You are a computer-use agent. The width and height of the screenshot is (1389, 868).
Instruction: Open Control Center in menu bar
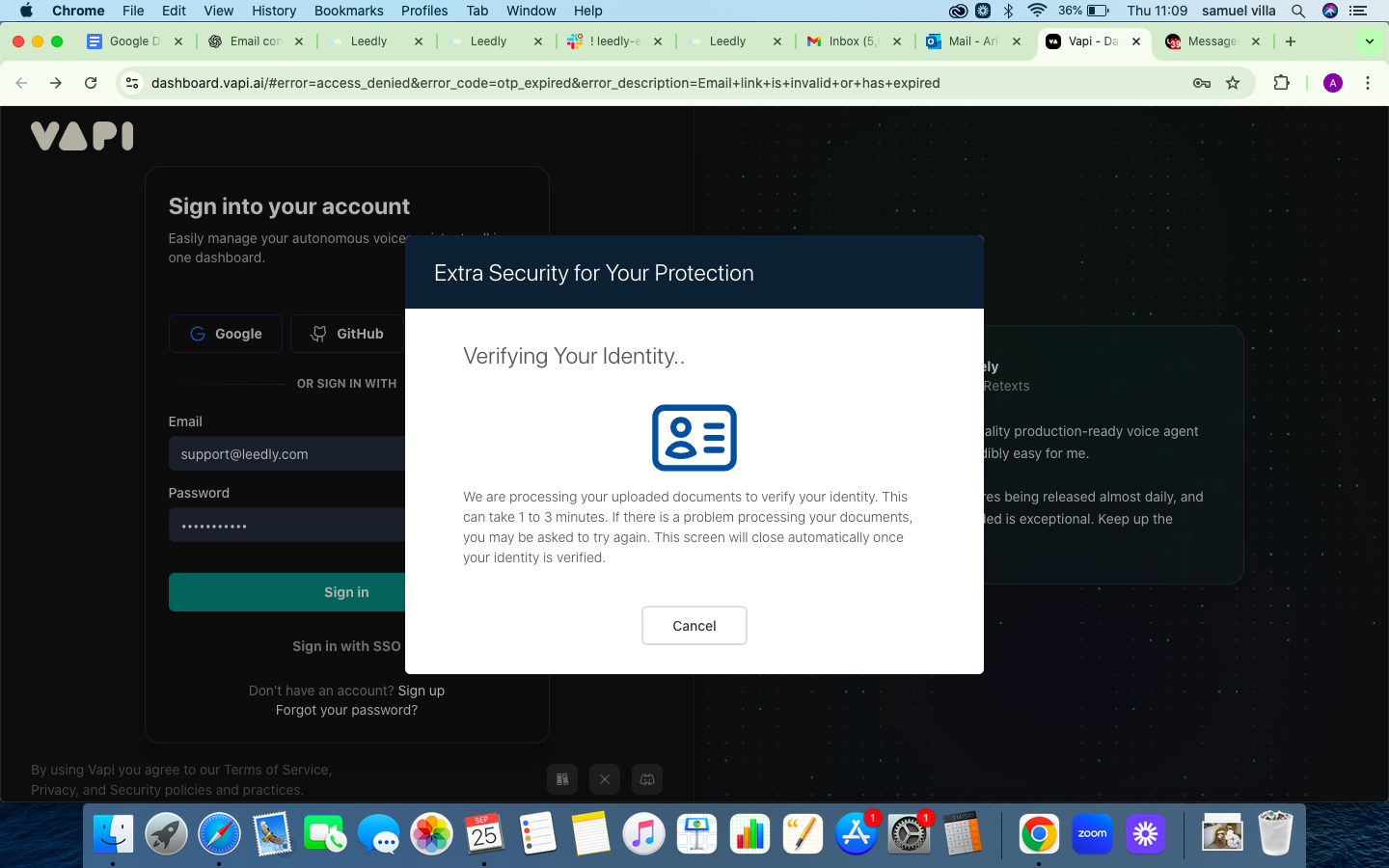(x=1358, y=11)
